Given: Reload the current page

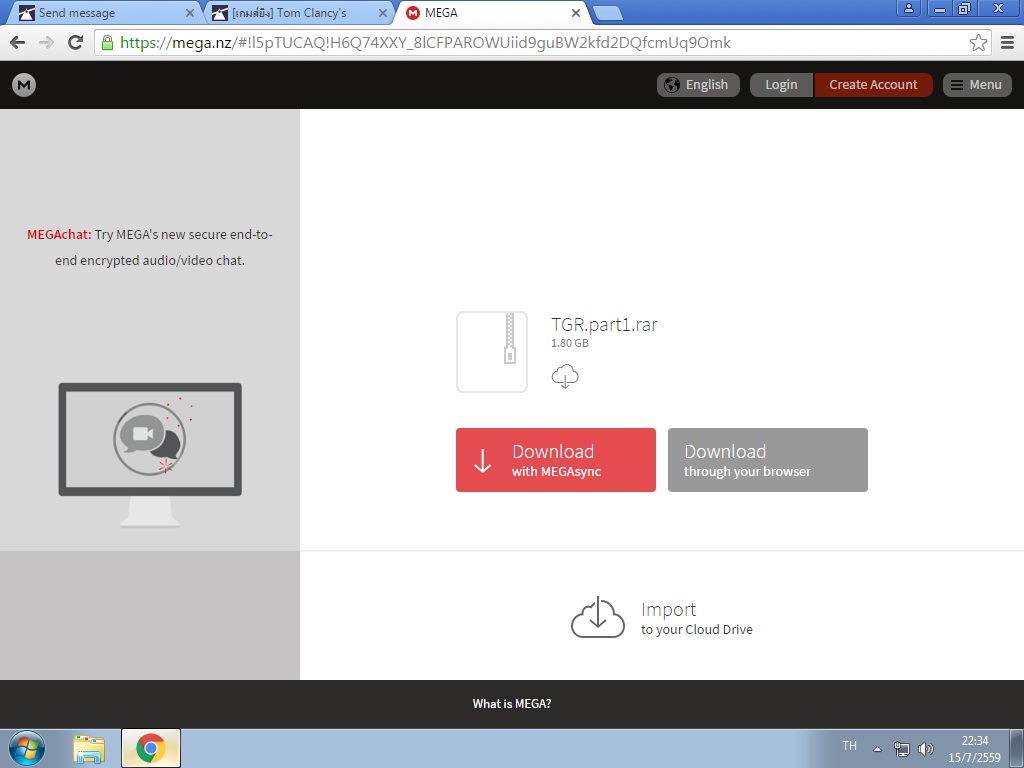Looking at the screenshot, I should coord(76,43).
